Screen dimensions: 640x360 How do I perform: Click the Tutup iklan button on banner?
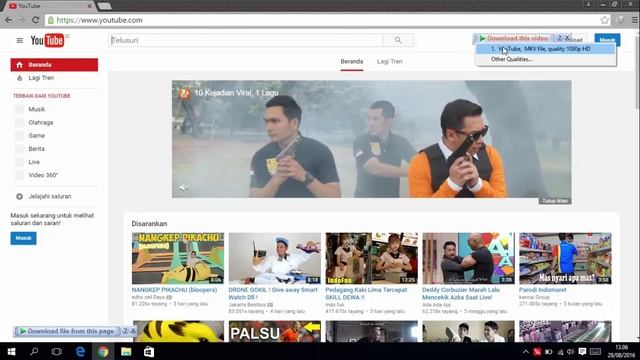tap(555, 201)
